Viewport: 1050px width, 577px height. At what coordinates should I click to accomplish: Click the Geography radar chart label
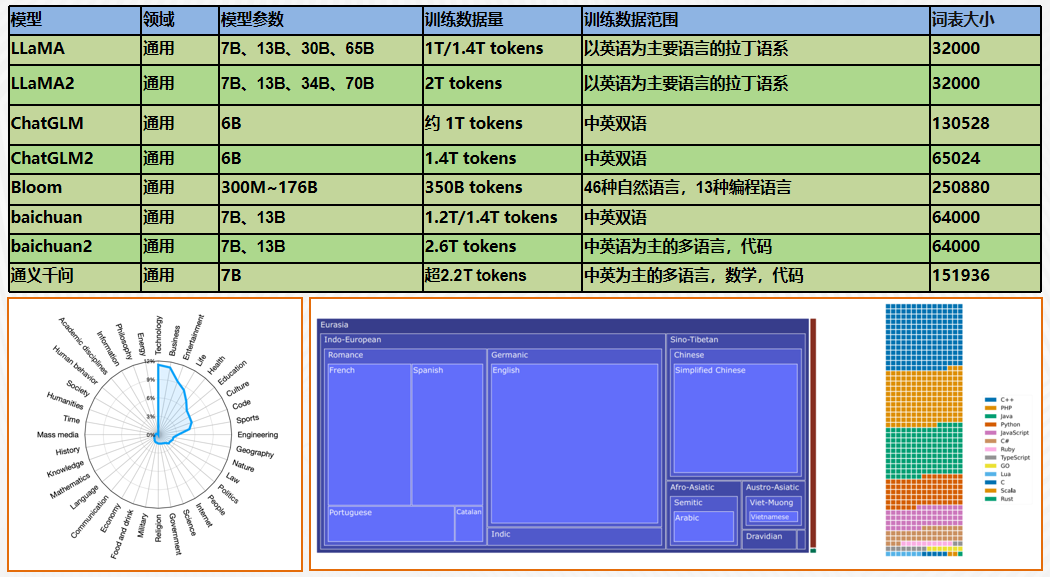click(255, 452)
